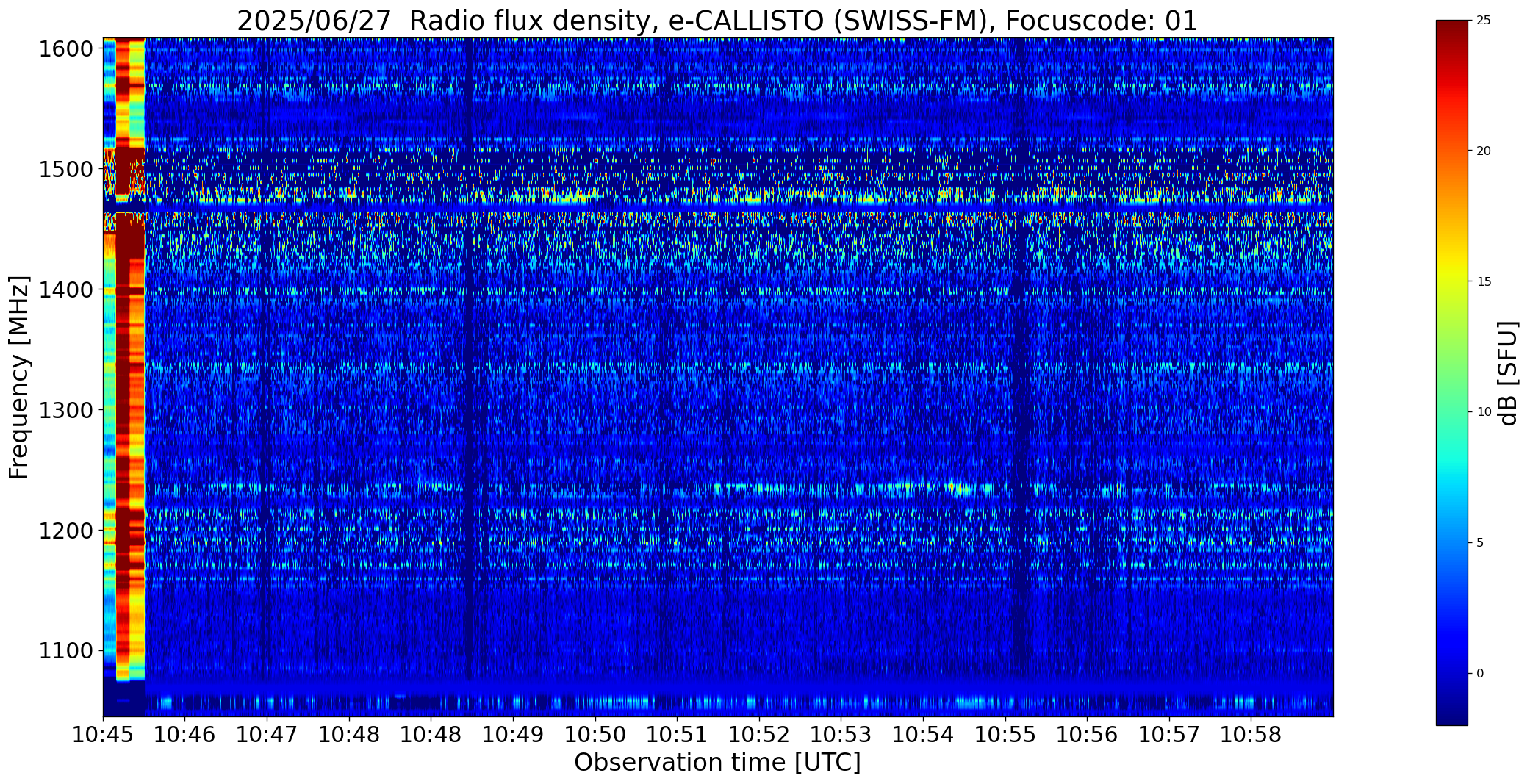1530x784 pixels.
Task: Click the 1100 frequency tick label
Action: point(65,651)
